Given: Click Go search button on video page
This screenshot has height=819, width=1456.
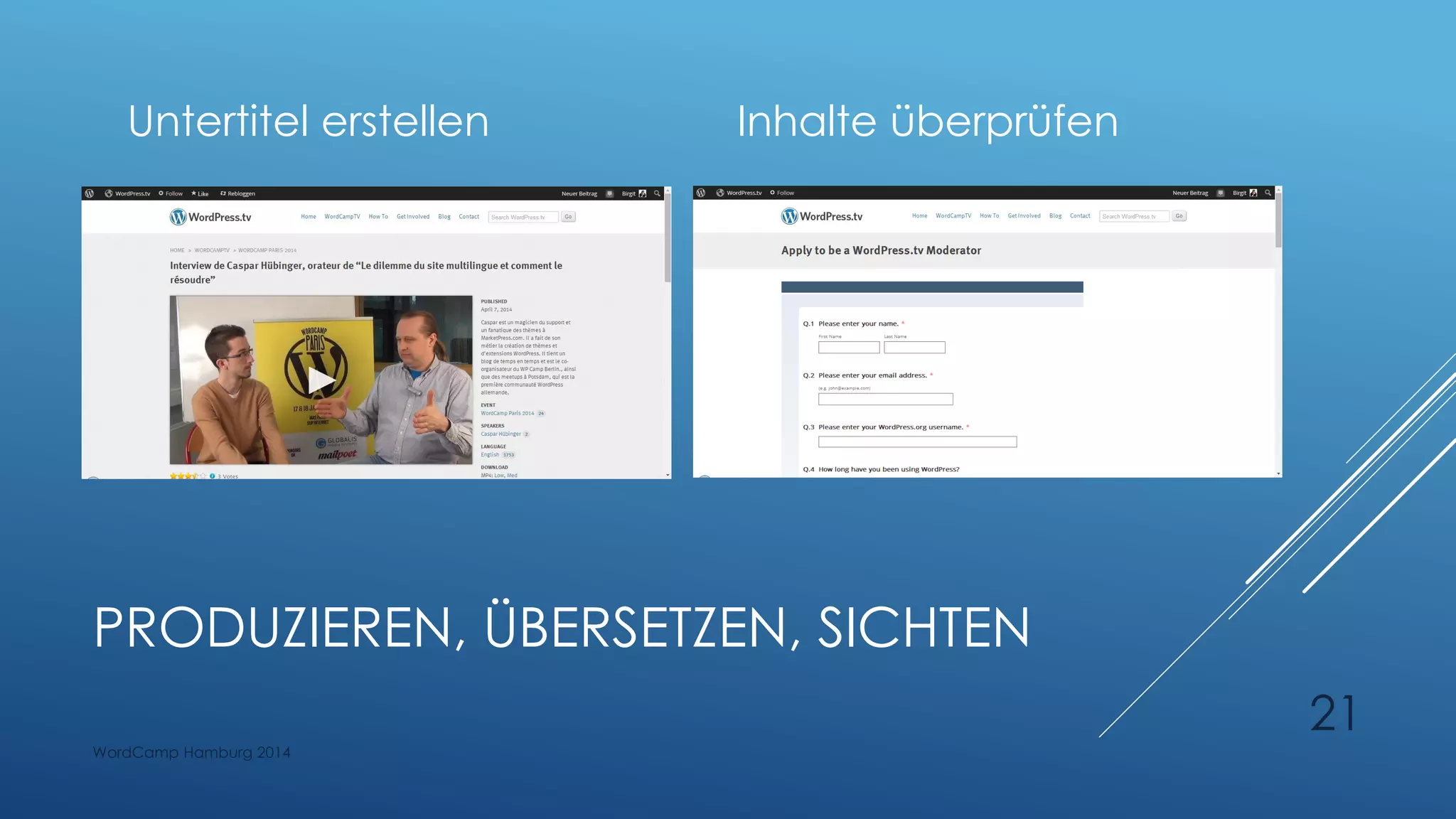Looking at the screenshot, I should [568, 217].
